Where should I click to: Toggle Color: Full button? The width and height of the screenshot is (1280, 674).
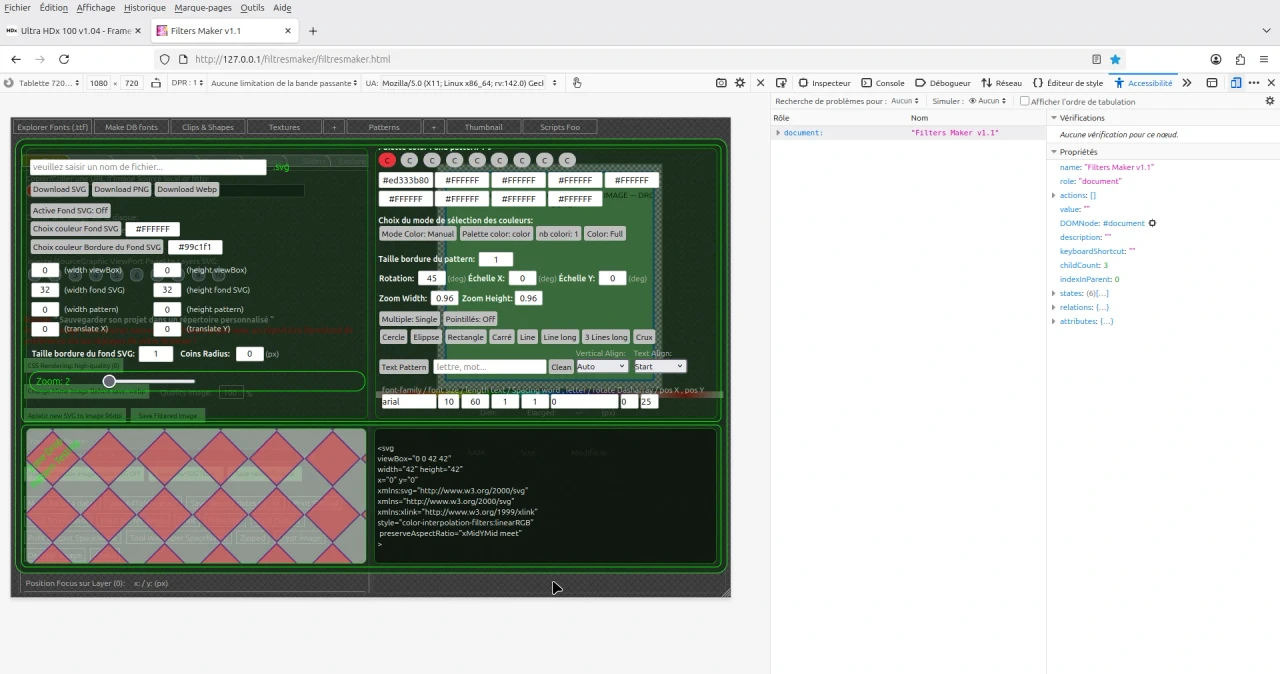coord(605,234)
